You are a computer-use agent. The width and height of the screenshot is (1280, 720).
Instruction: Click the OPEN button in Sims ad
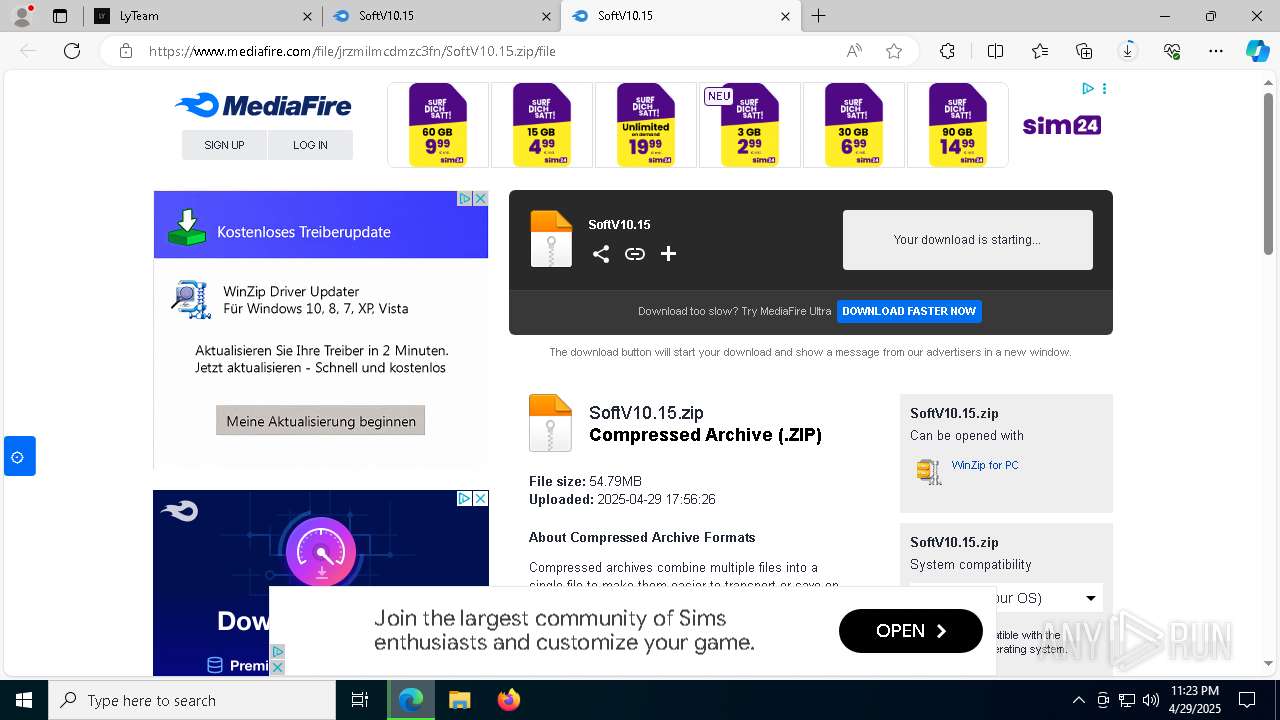(x=911, y=631)
